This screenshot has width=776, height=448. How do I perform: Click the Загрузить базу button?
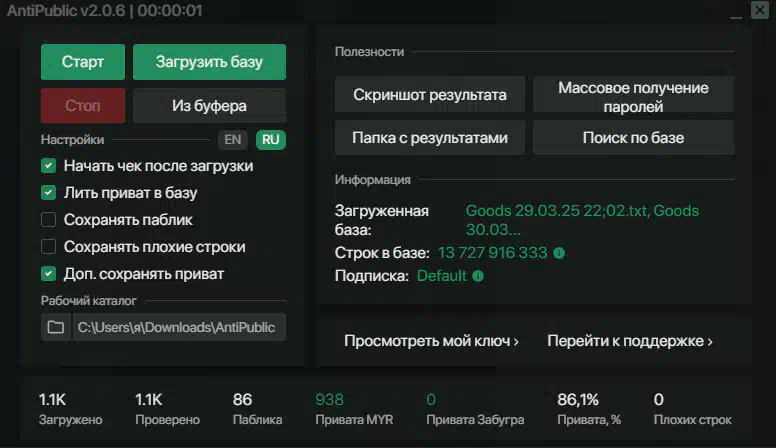209,62
